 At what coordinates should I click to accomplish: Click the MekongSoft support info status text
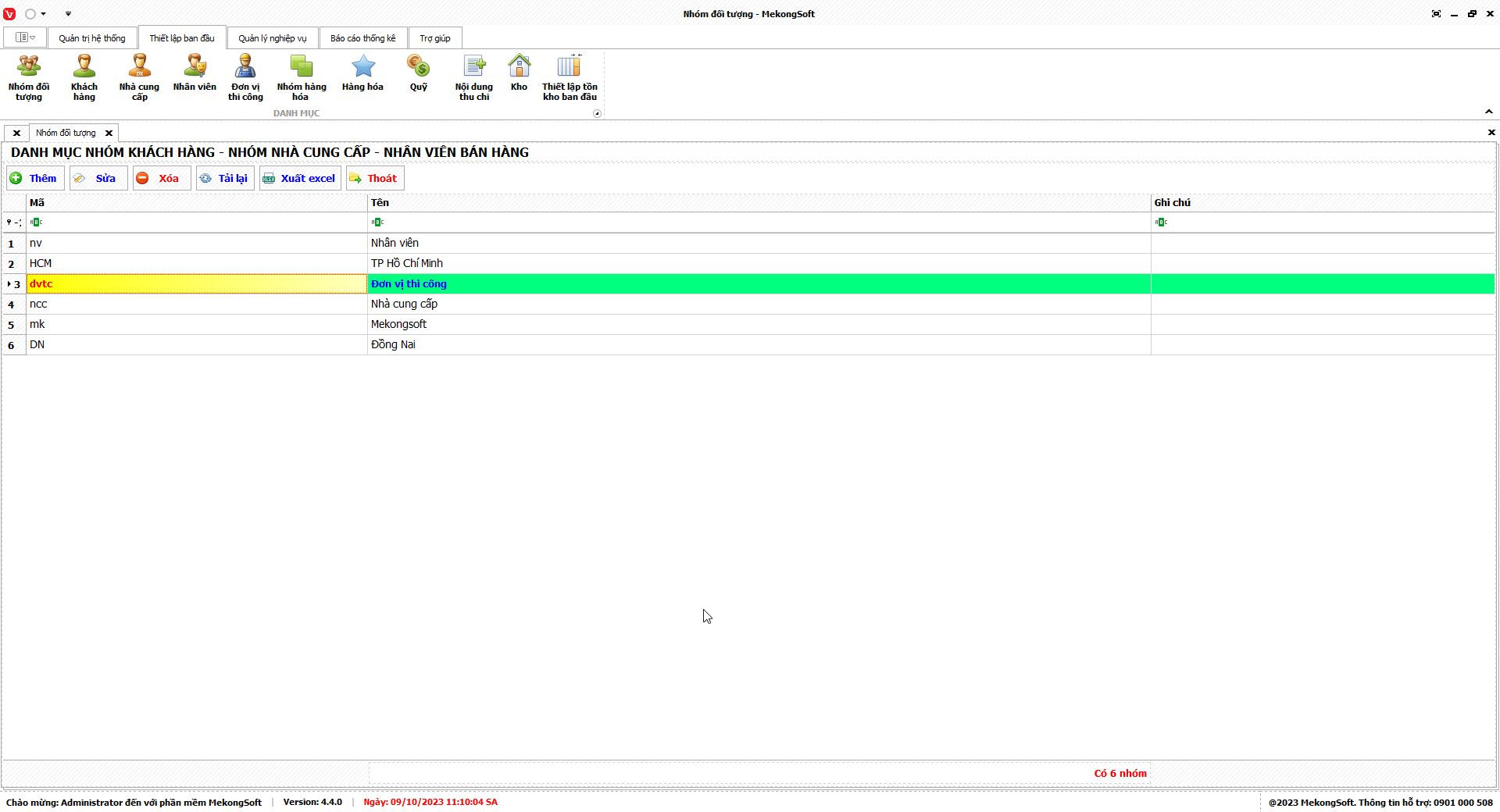tap(1380, 802)
